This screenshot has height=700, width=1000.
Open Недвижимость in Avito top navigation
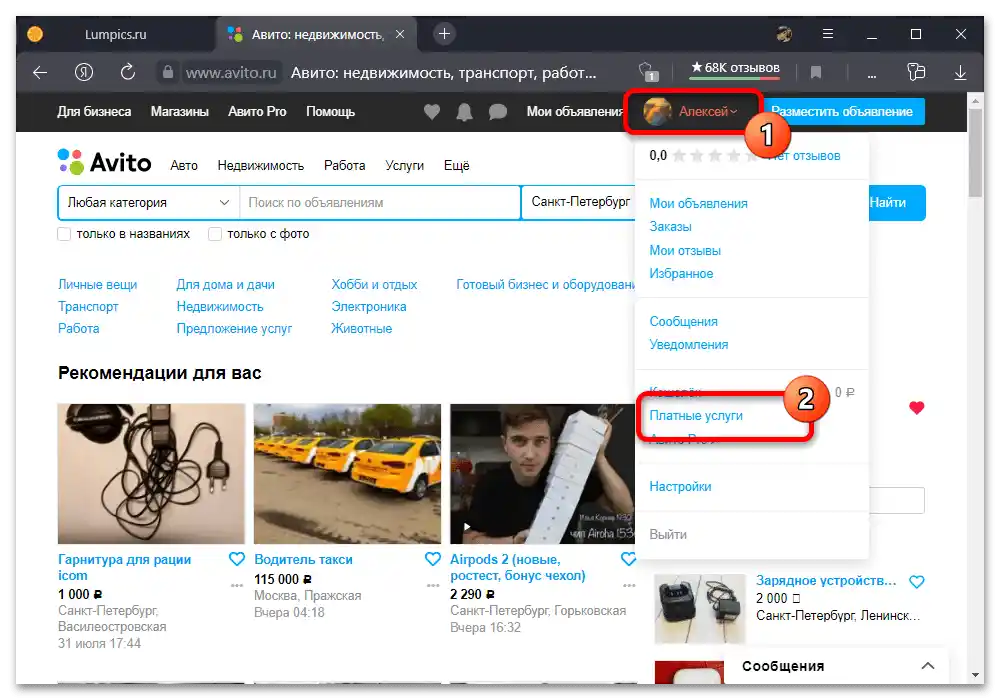(260, 166)
